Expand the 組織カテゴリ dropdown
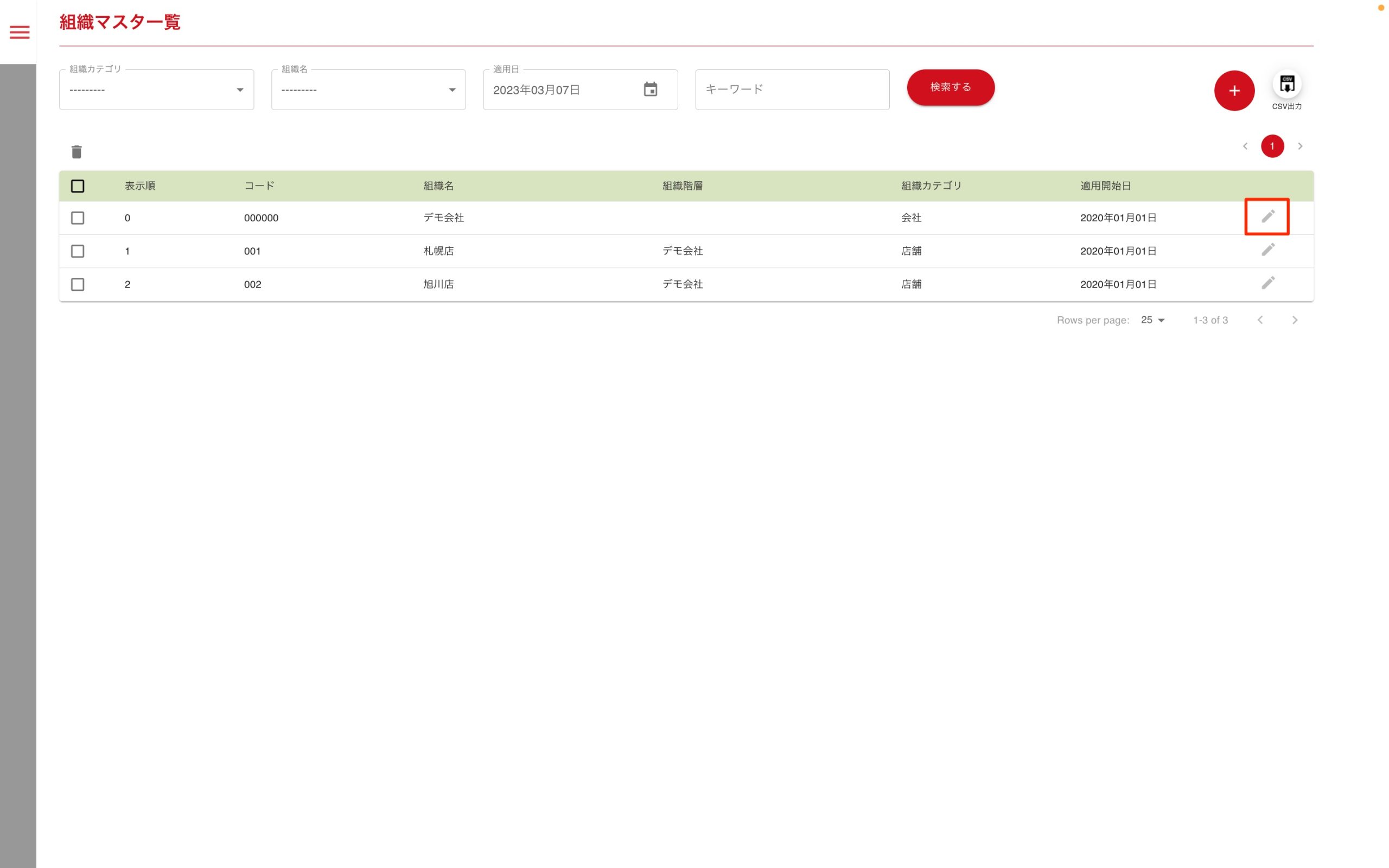Screen dimensions: 1389x868 (x=156, y=90)
